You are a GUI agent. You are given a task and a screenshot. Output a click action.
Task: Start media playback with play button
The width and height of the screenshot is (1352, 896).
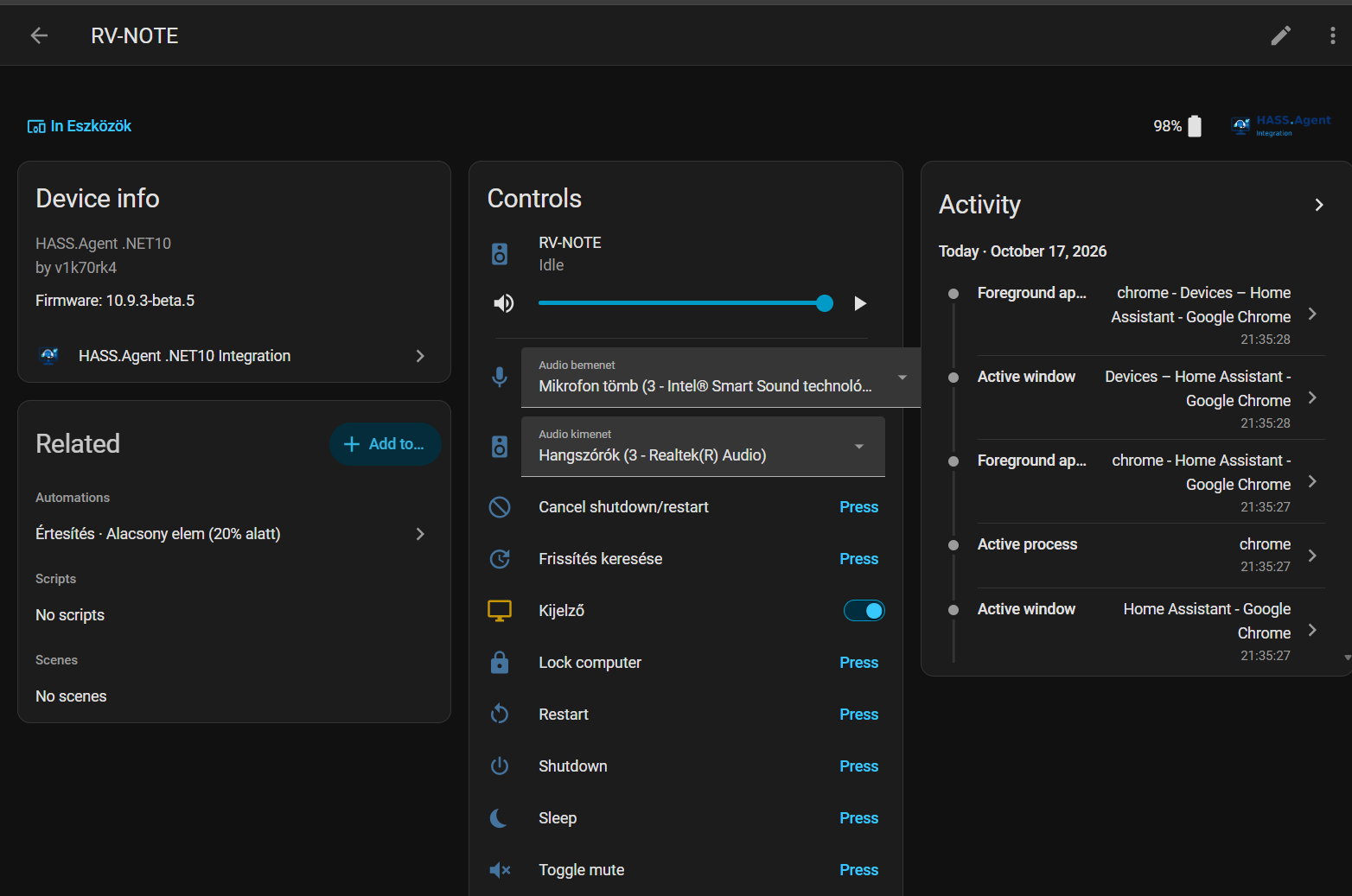pos(860,303)
